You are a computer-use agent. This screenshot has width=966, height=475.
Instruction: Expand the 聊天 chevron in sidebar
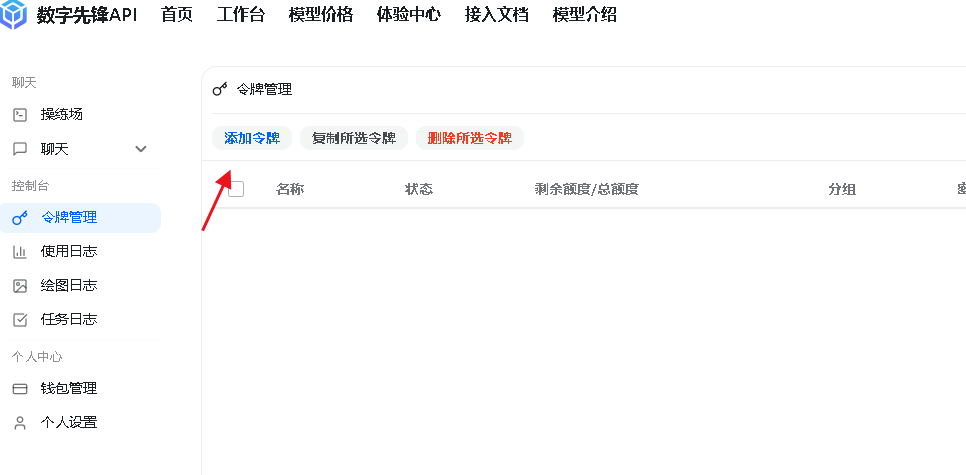point(141,149)
